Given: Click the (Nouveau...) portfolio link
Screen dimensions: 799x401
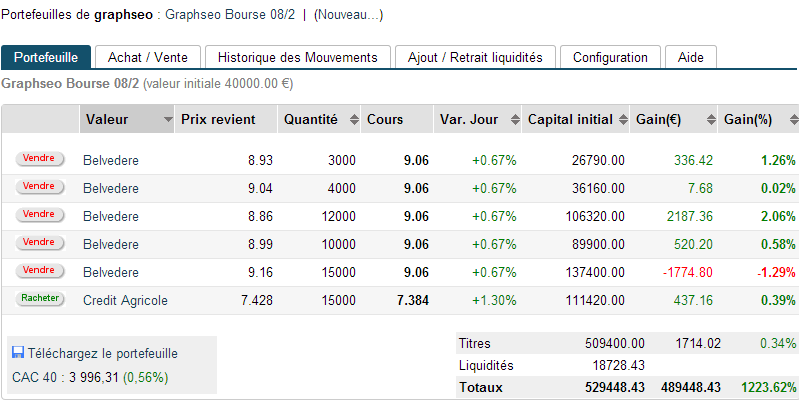Looking at the screenshot, I should pos(348,15).
